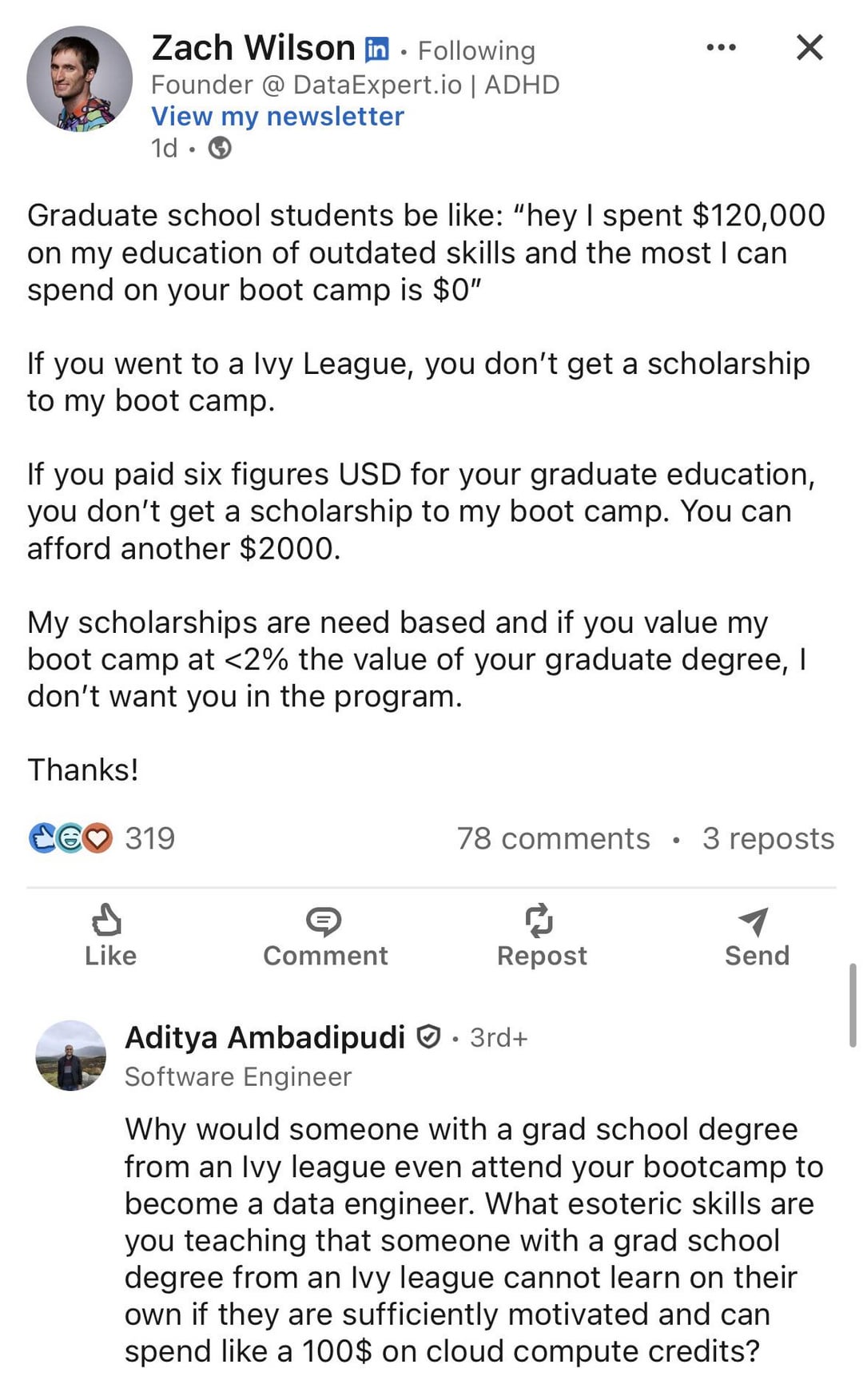Open Zach Wilson's profile name

(253, 48)
